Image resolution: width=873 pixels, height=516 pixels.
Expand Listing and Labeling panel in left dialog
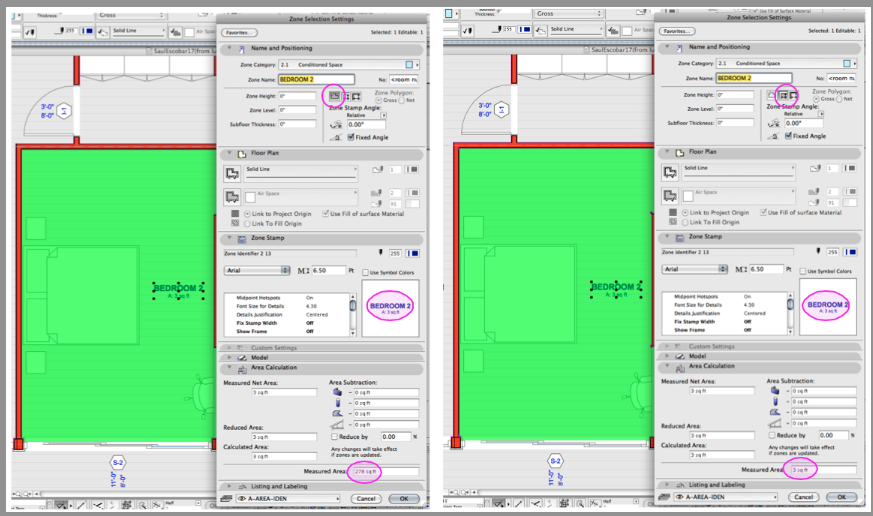pos(229,486)
